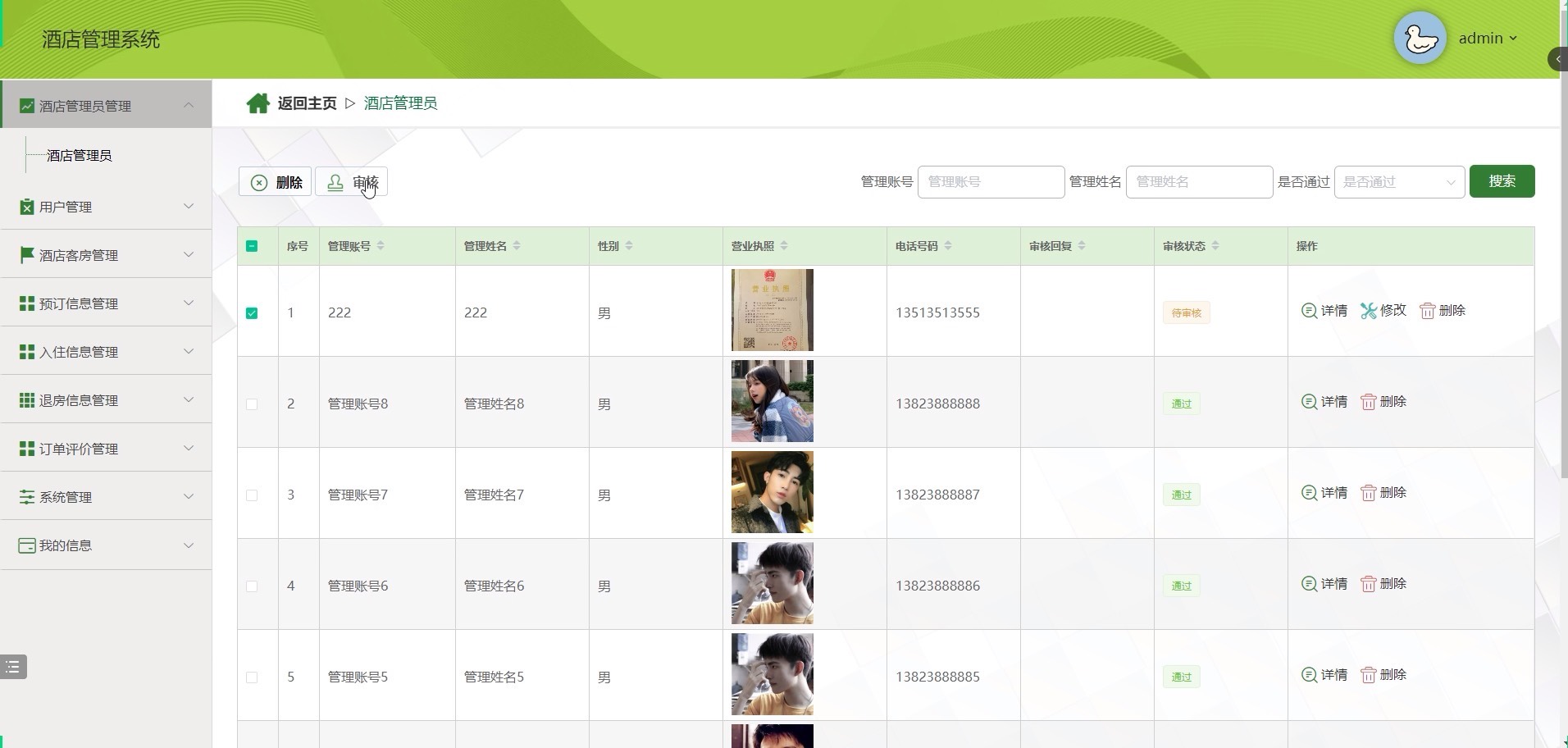Open 详情 for account 222
Screen dimensions: 1568x748
coord(1324,311)
